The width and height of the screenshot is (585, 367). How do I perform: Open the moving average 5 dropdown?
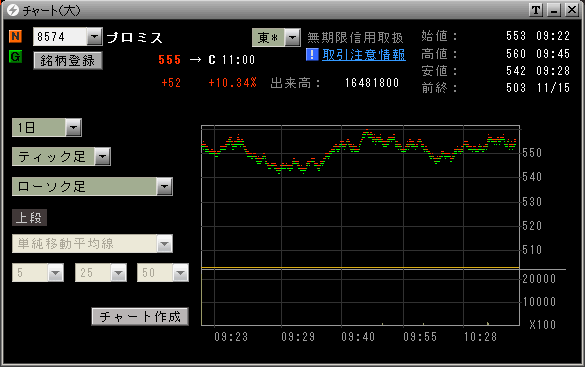pos(56,273)
